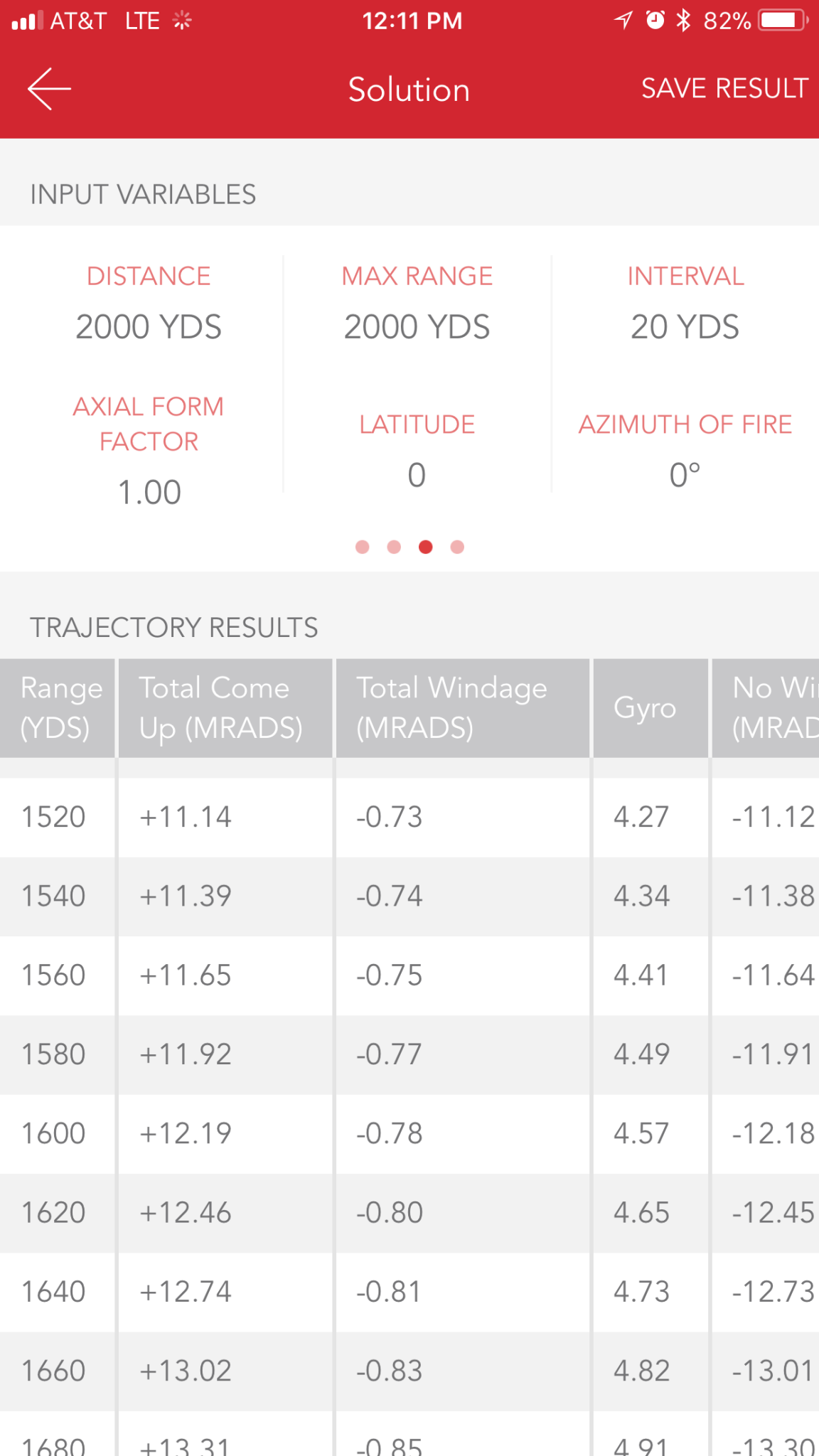Tap the location arrow status icon

coord(623,20)
